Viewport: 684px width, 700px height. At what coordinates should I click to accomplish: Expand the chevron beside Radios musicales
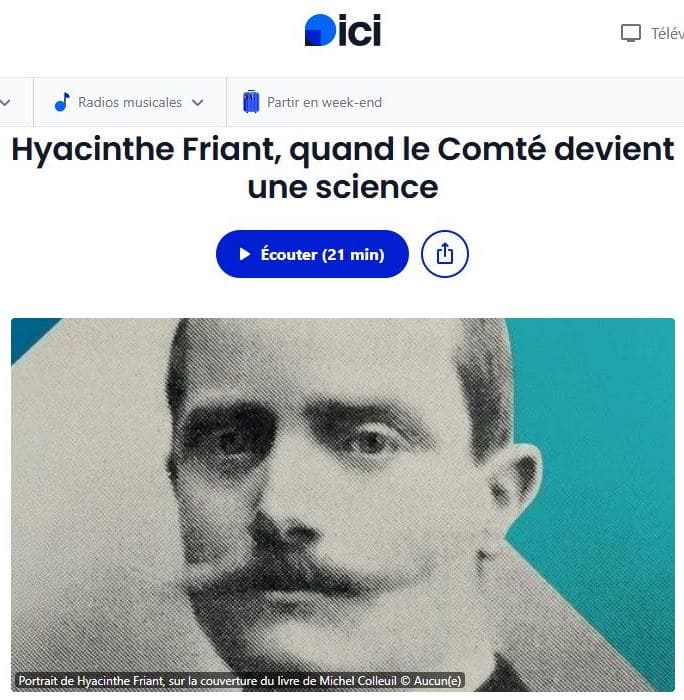coord(197,103)
